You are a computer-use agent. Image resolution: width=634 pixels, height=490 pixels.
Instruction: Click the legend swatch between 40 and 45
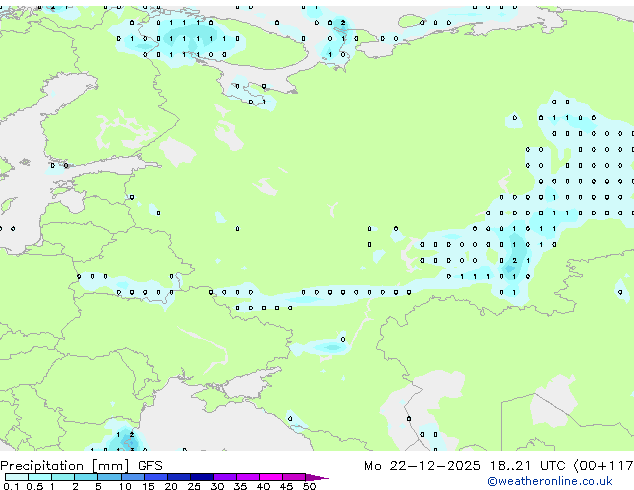271,477
